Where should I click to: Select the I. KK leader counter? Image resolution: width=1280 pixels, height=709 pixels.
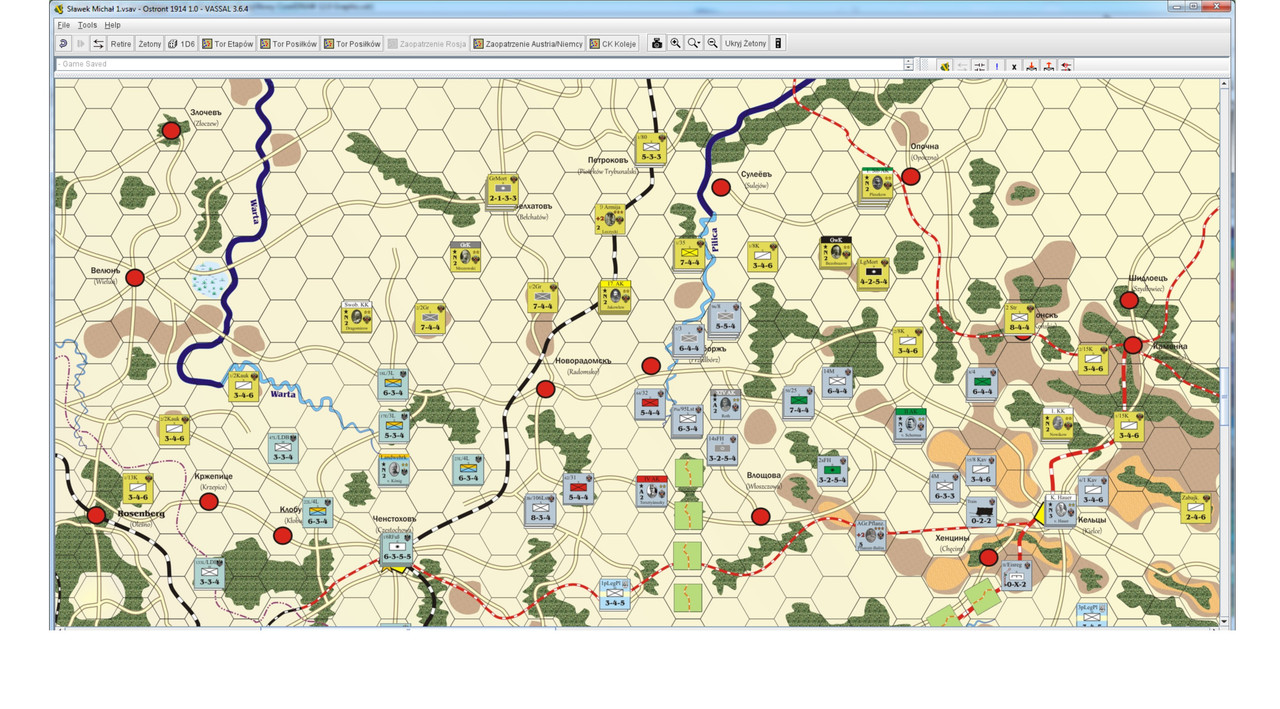point(1059,423)
